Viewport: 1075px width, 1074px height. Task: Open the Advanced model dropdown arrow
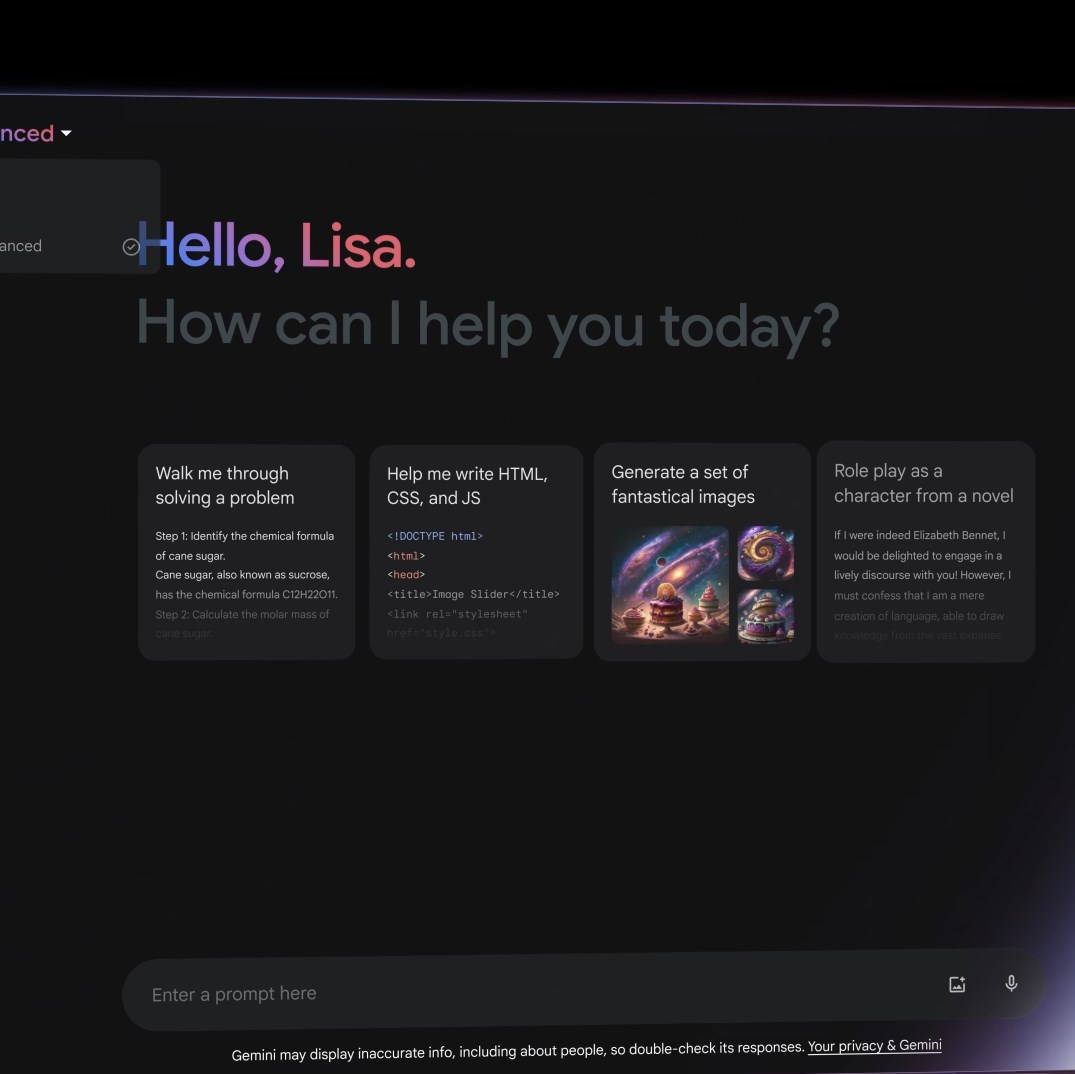(66, 133)
